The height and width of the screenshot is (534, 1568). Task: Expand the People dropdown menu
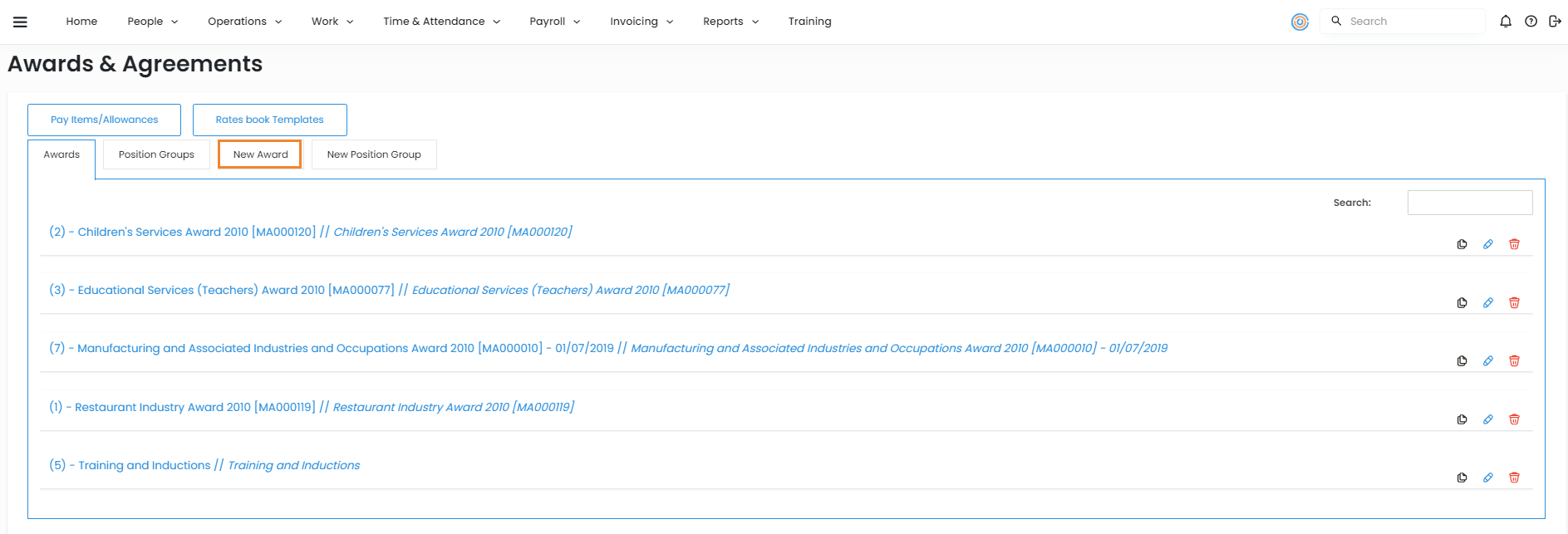(152, 22)
